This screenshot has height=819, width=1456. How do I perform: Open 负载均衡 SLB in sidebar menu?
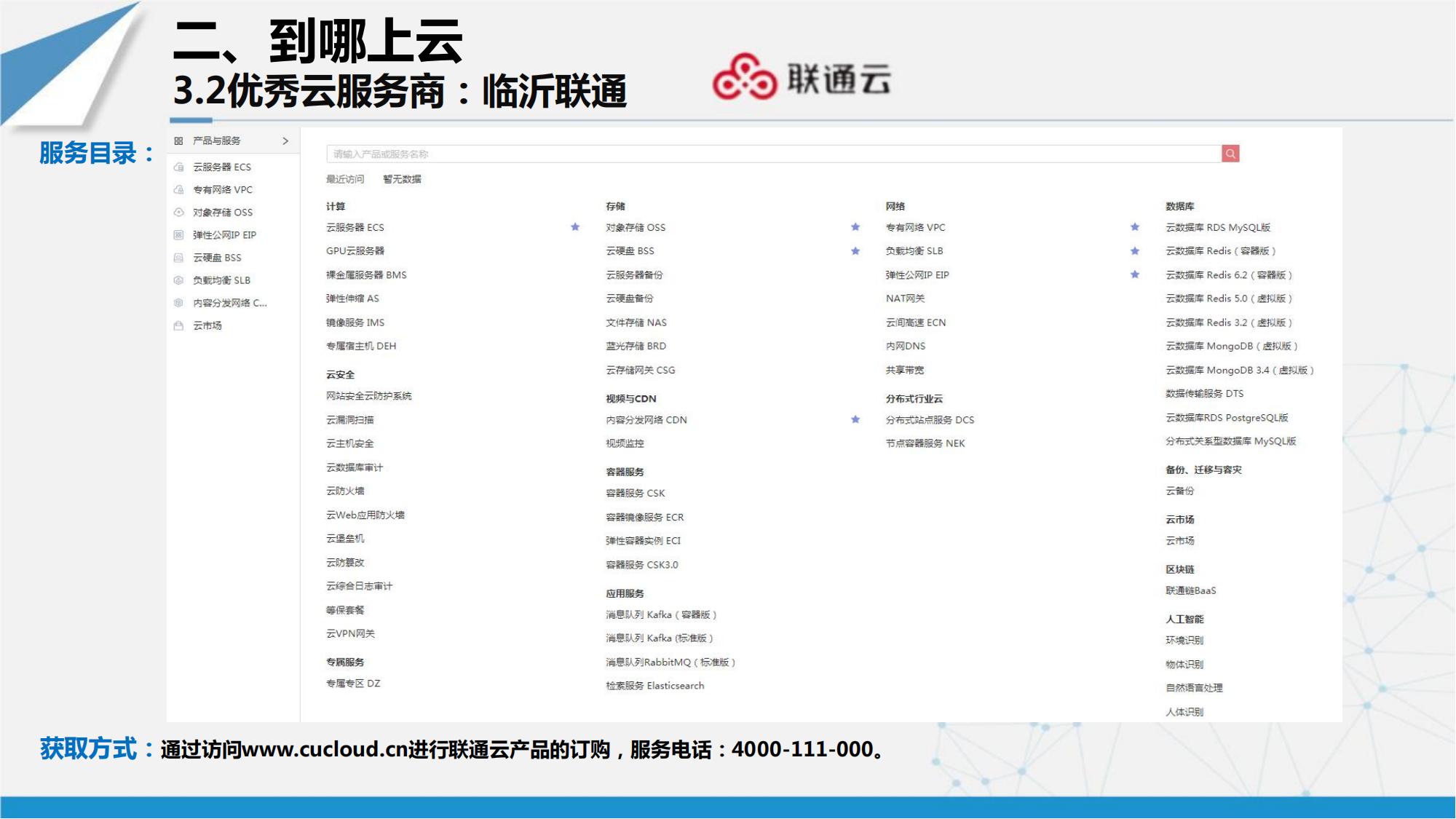(x=221, y=280)
